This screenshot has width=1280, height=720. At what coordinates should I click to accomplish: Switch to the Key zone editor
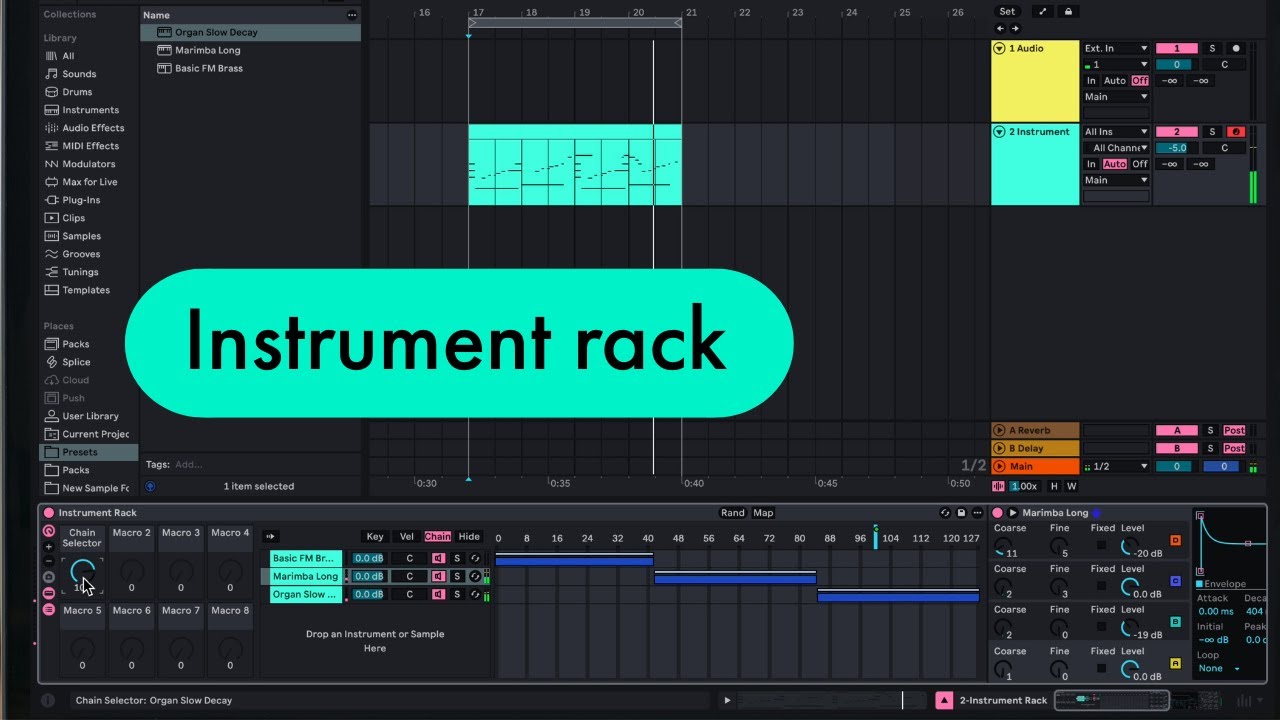point(375,537)
